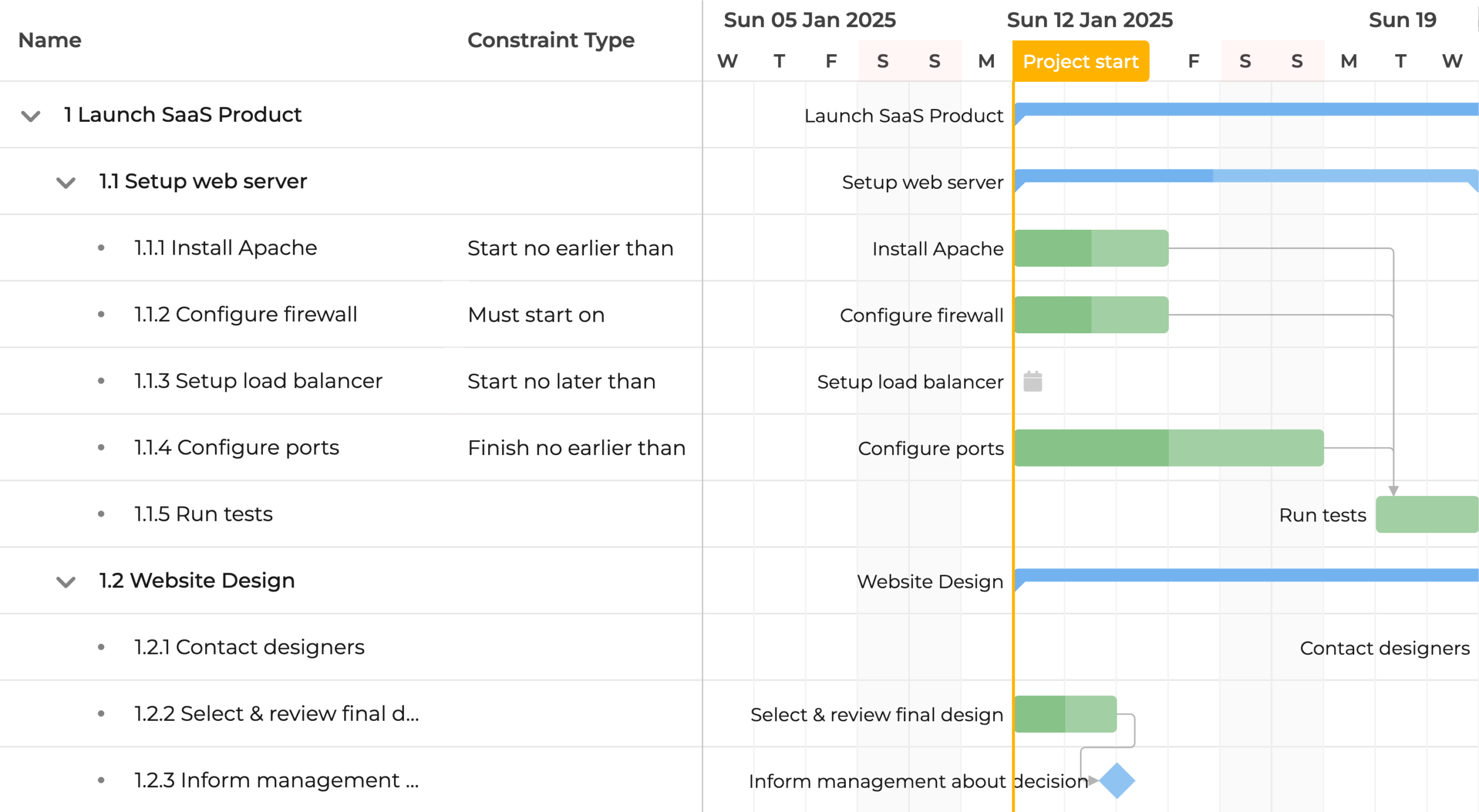Image resolution: width=1479 pixels, height=812 pixels.
Task: Click the Project start timeline marker
Action: (1080, 61)
